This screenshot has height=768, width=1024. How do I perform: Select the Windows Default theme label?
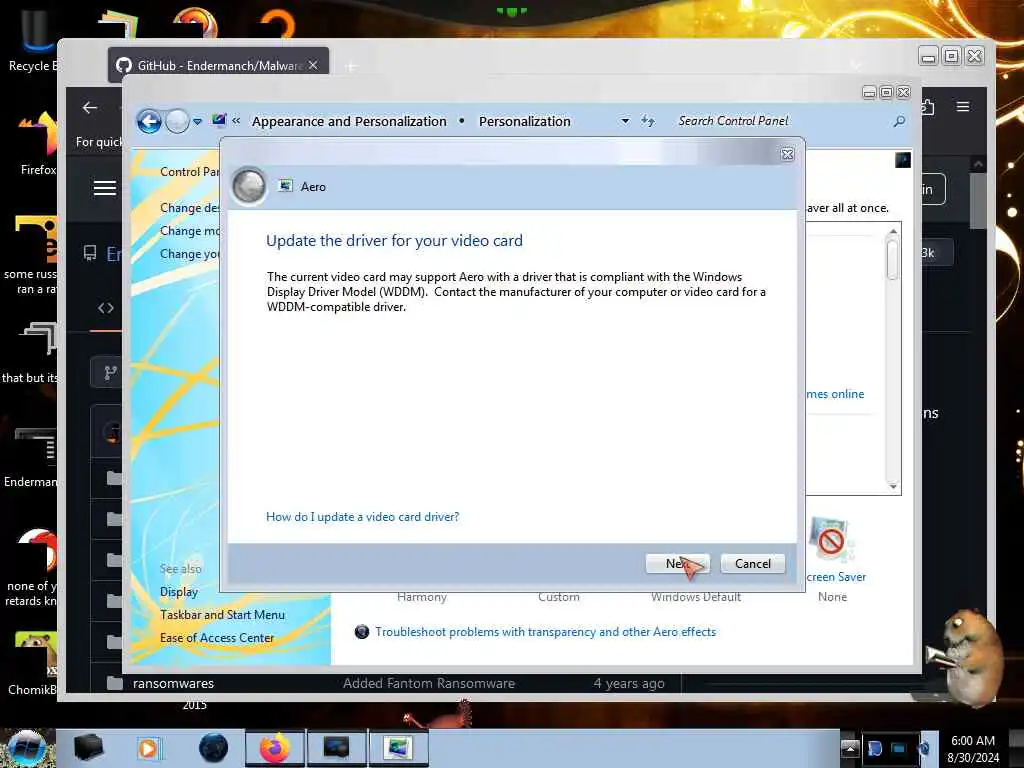696,597
